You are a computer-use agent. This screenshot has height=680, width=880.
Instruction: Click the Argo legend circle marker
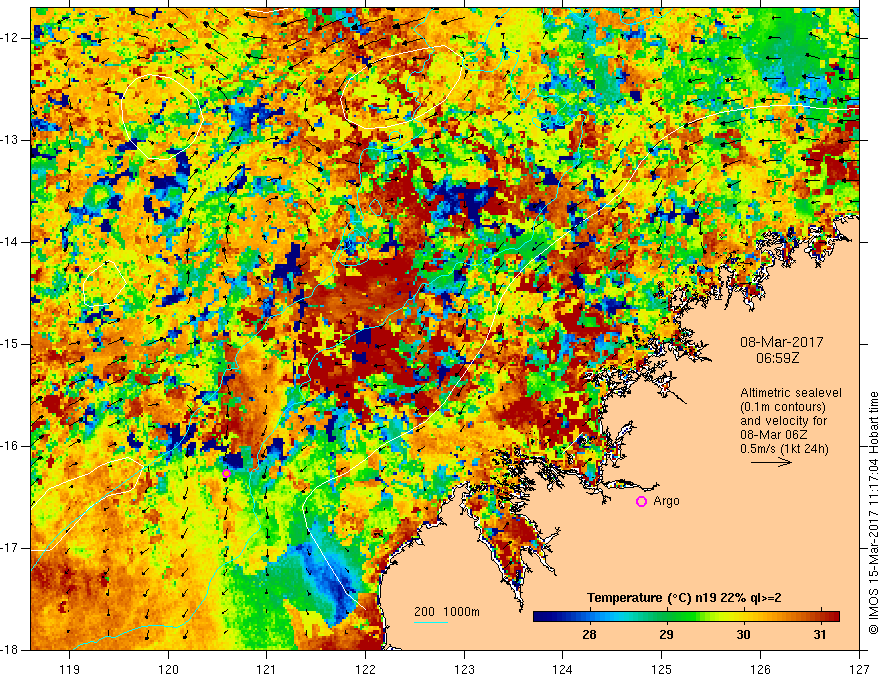pyautogui.click(x=641, y=501)
